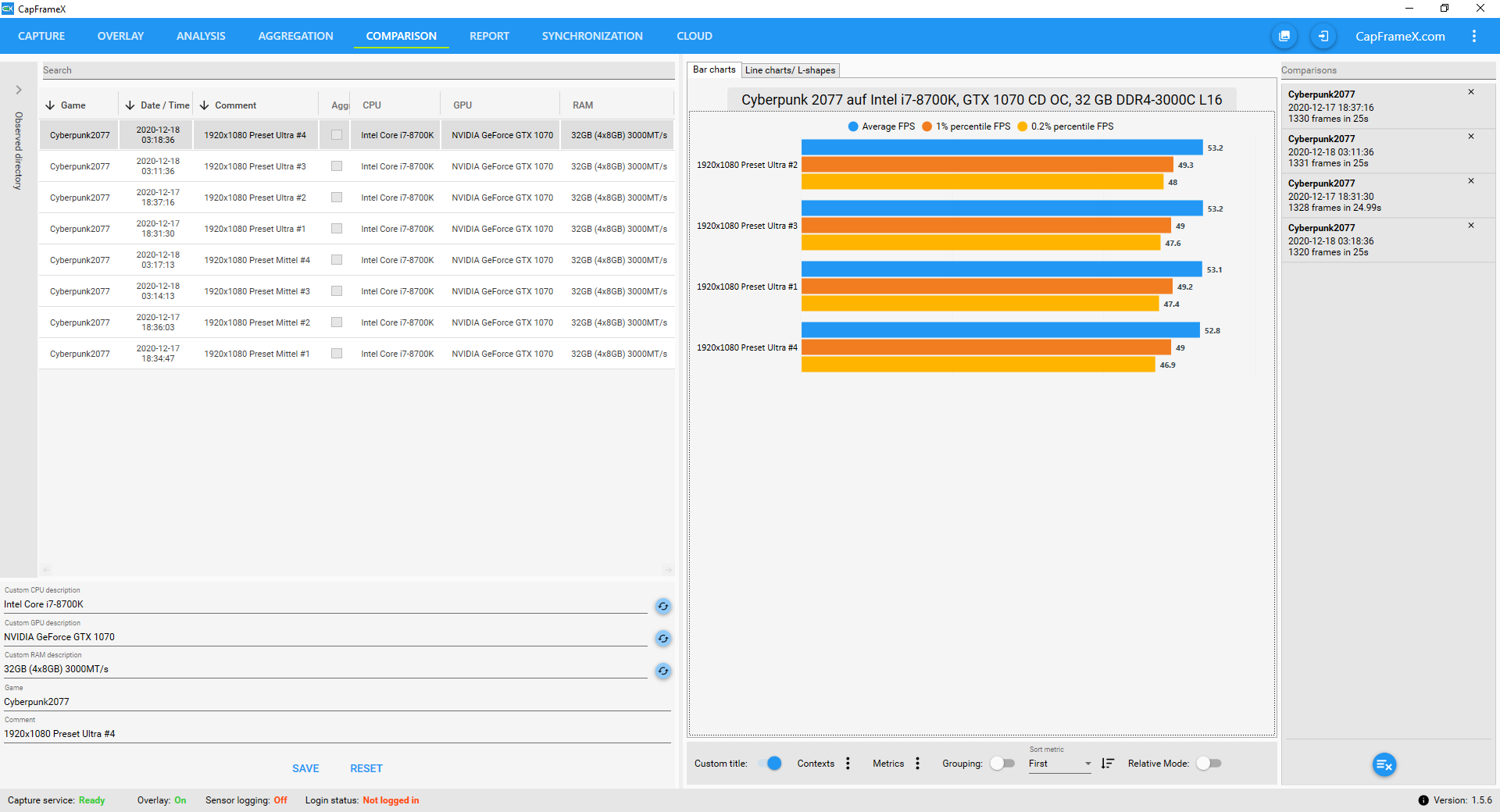Click the chart title text field

981,100
